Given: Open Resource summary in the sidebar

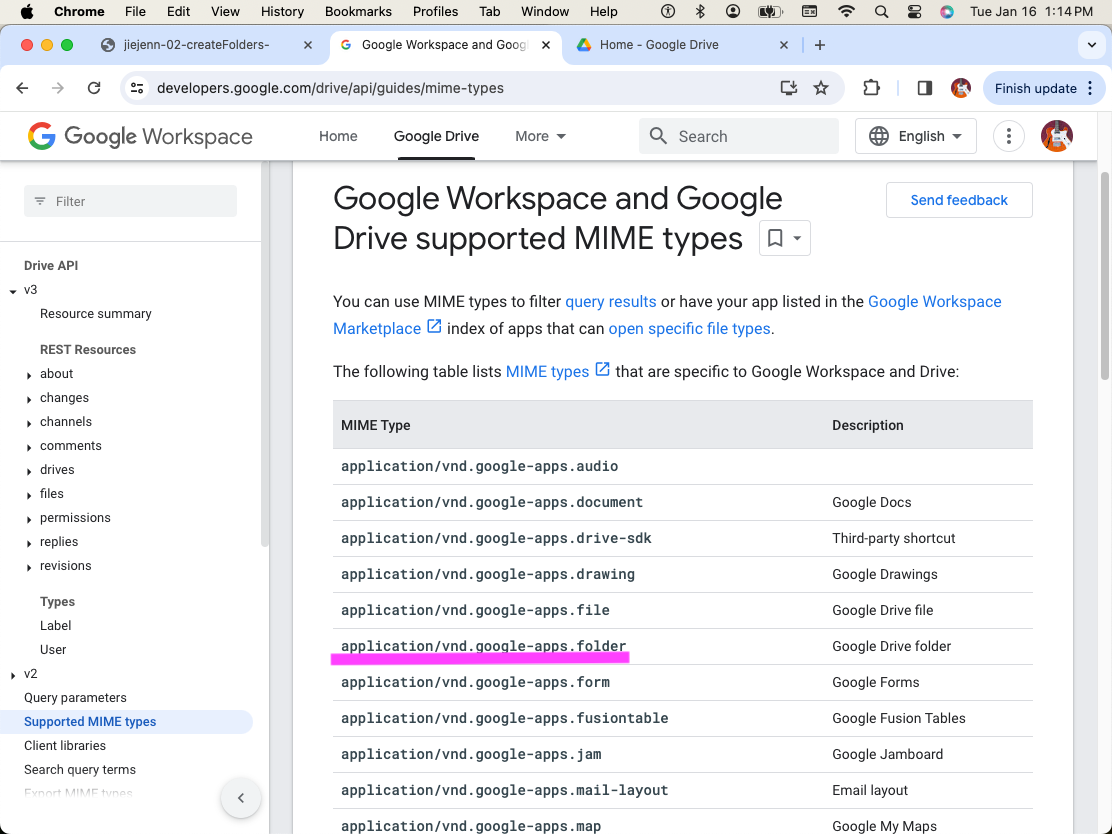Looking at the screenshot, I should point(96,313).
